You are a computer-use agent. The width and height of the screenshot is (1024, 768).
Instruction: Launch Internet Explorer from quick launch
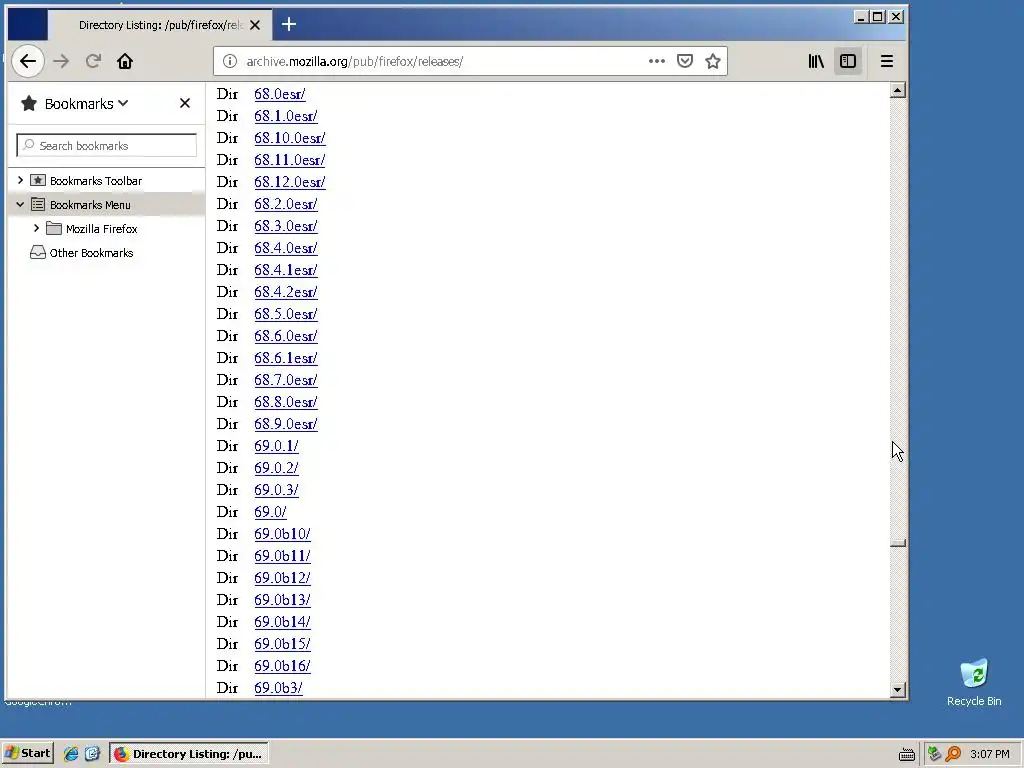tap(71, 754)
